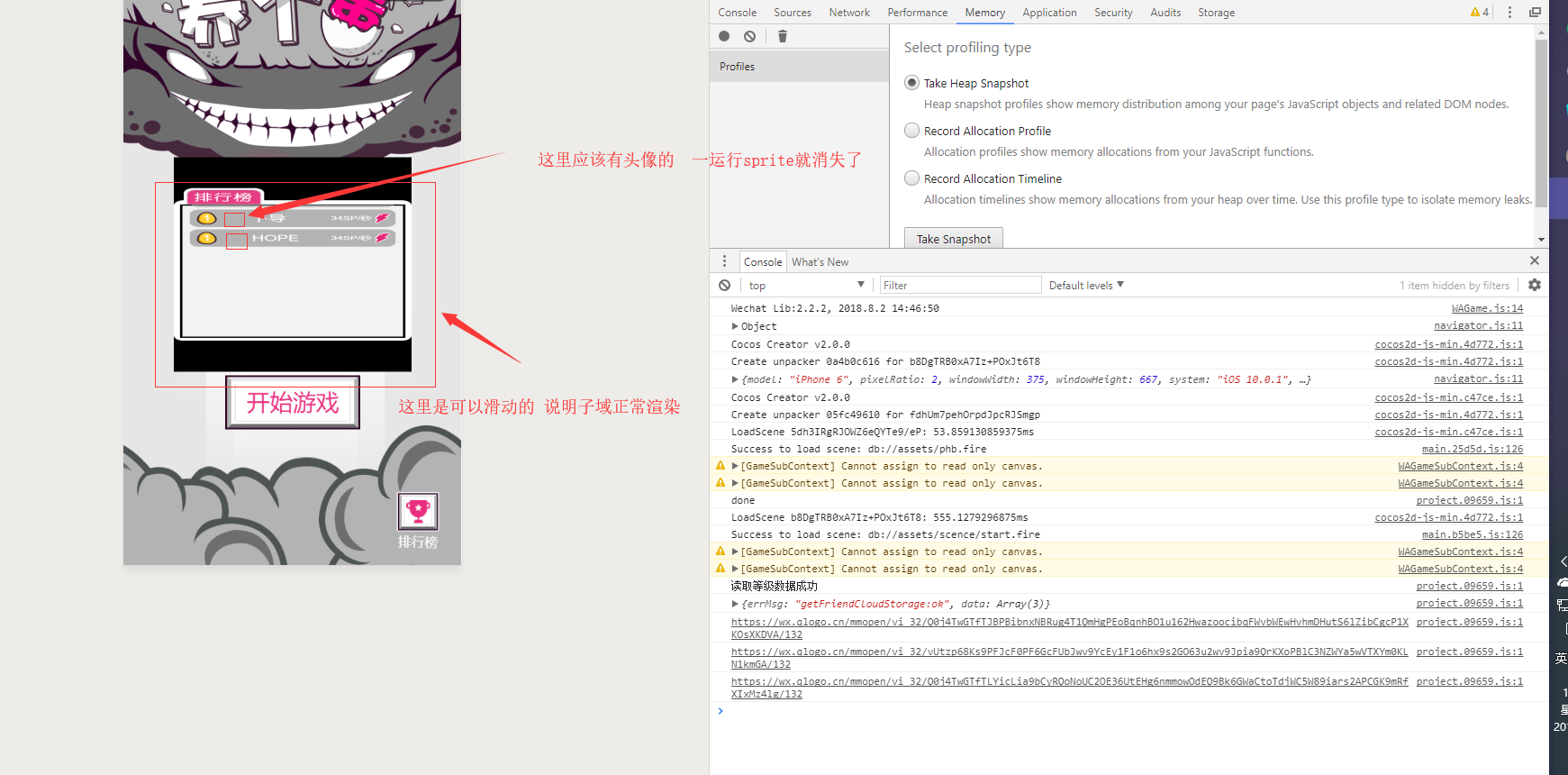Click the record profile circle button
This screenshot has height=775, width=1568.
[724, 36]
